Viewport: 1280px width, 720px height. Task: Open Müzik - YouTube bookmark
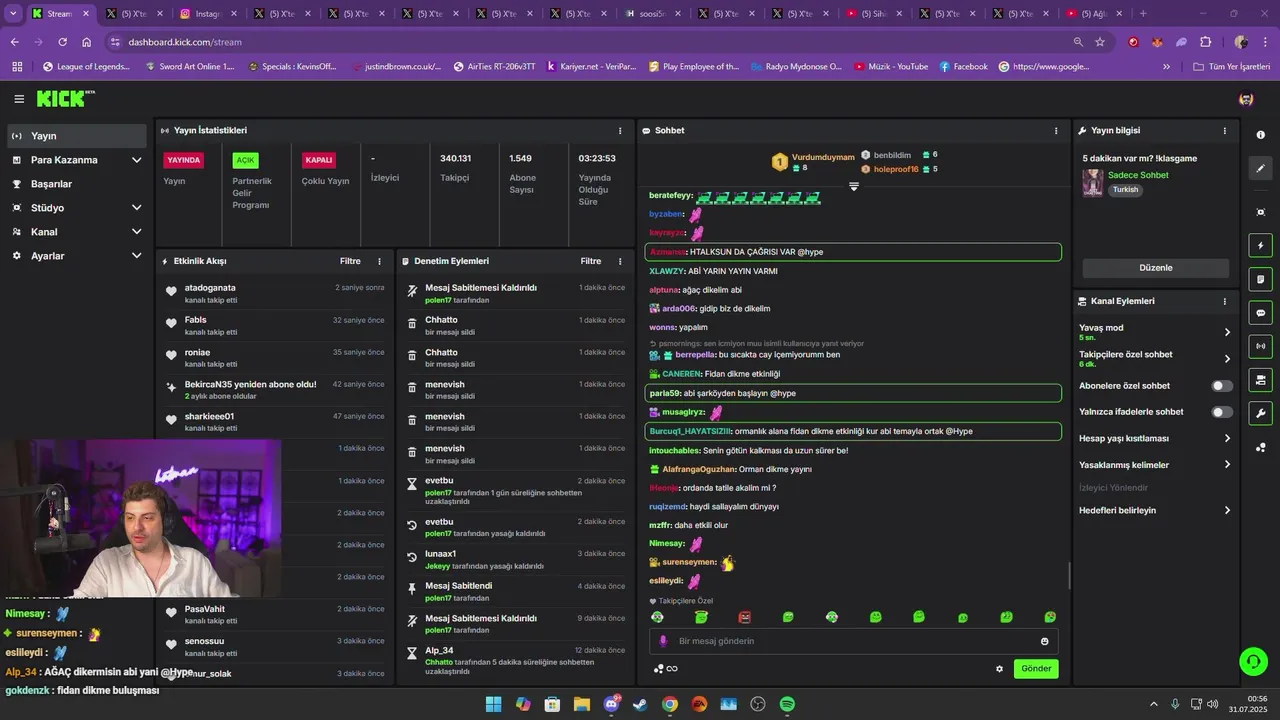coord(889,67)
